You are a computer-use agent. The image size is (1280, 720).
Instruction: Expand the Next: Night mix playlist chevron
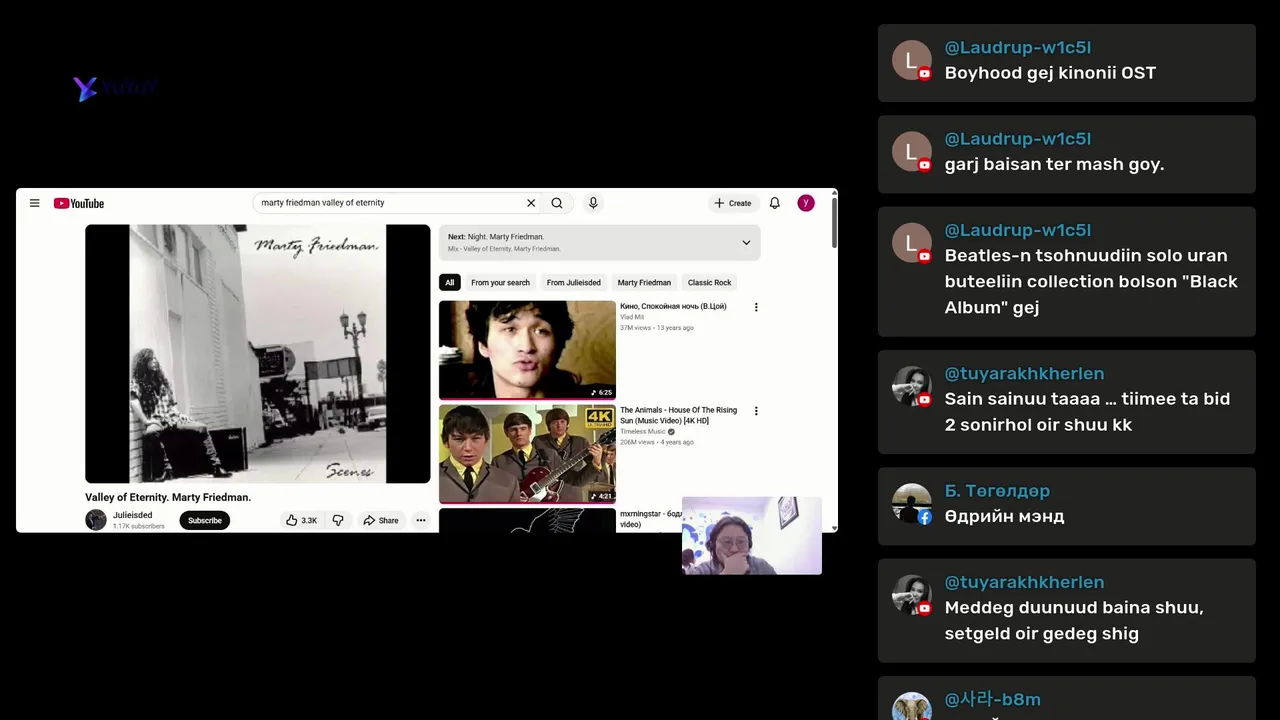click(746, 243)
